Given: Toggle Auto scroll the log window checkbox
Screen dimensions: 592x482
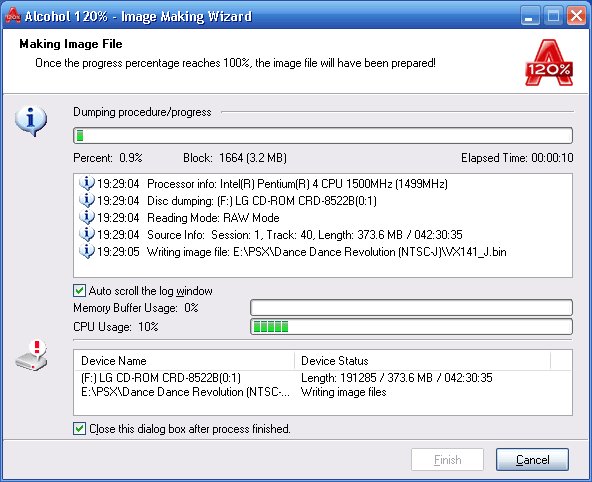Looking at the screenshot, I should (79, 291).
